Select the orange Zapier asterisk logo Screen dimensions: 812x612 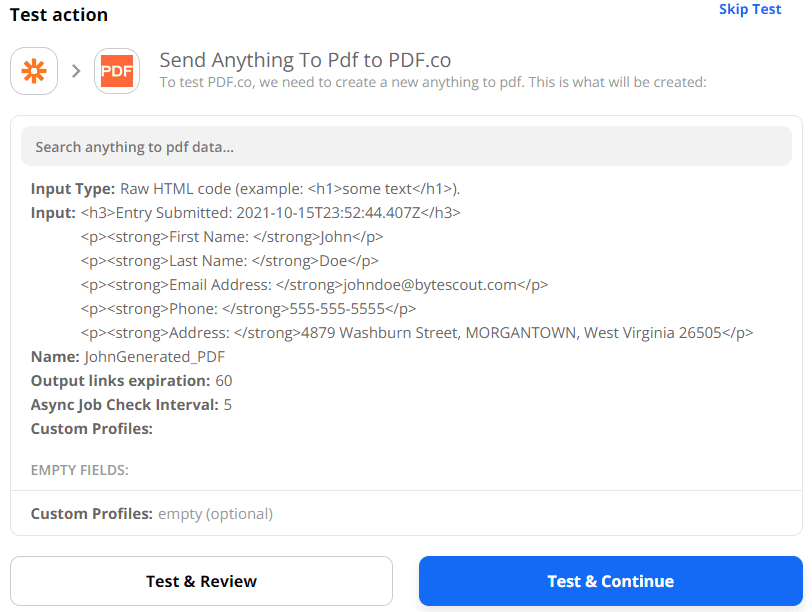point(34,71)
